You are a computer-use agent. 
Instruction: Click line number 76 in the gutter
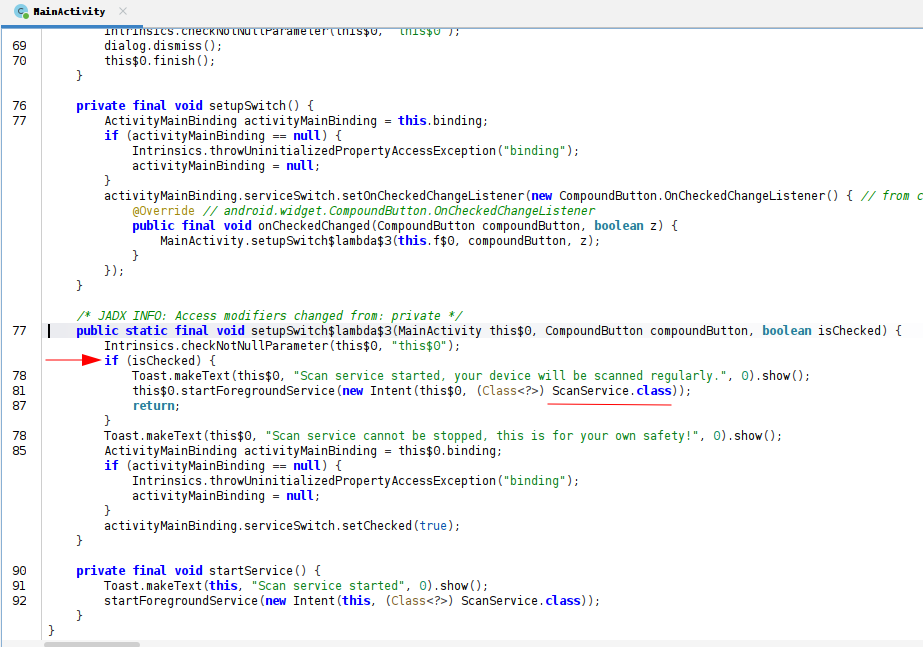[x=20, y=106]
